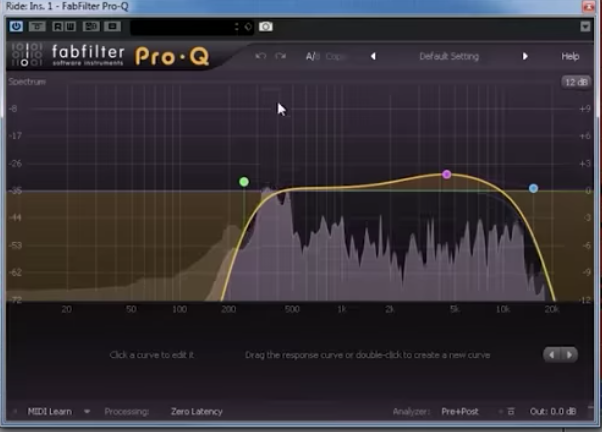The width and height of the screenshot is (602, 432).
Task: Click the fifth button in the Cubase plugin toolbar
Action: pos(91,26)
